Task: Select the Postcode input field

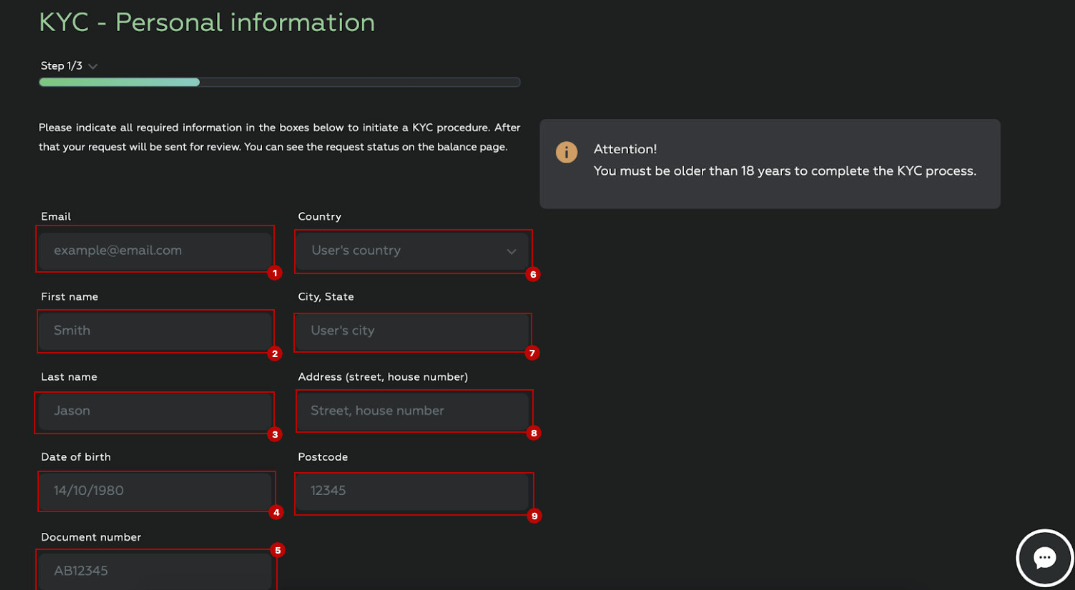Action: 412,491
